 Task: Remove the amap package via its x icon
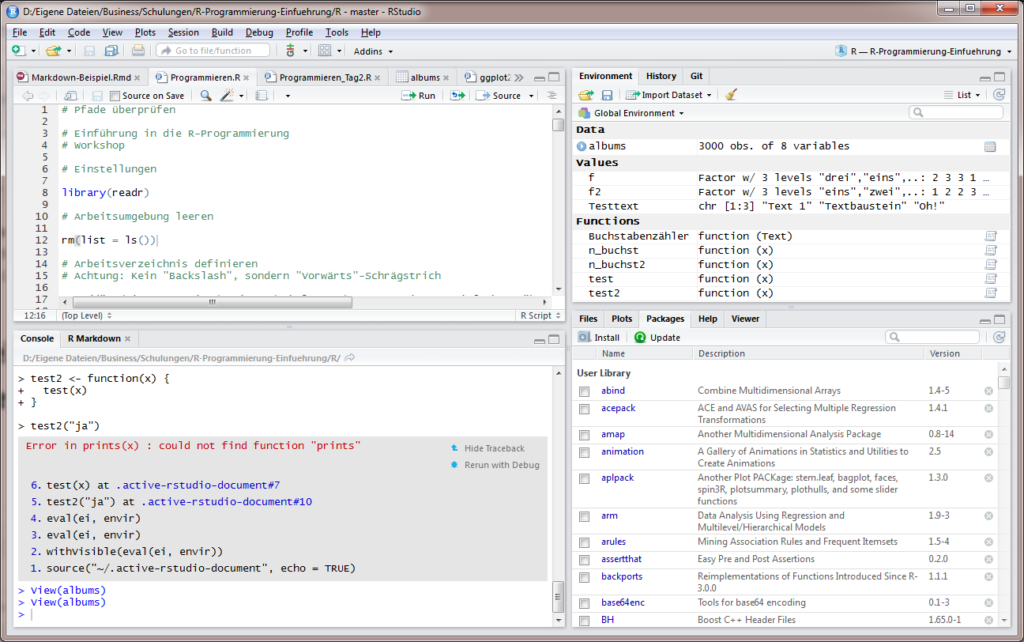coord(989,435)
